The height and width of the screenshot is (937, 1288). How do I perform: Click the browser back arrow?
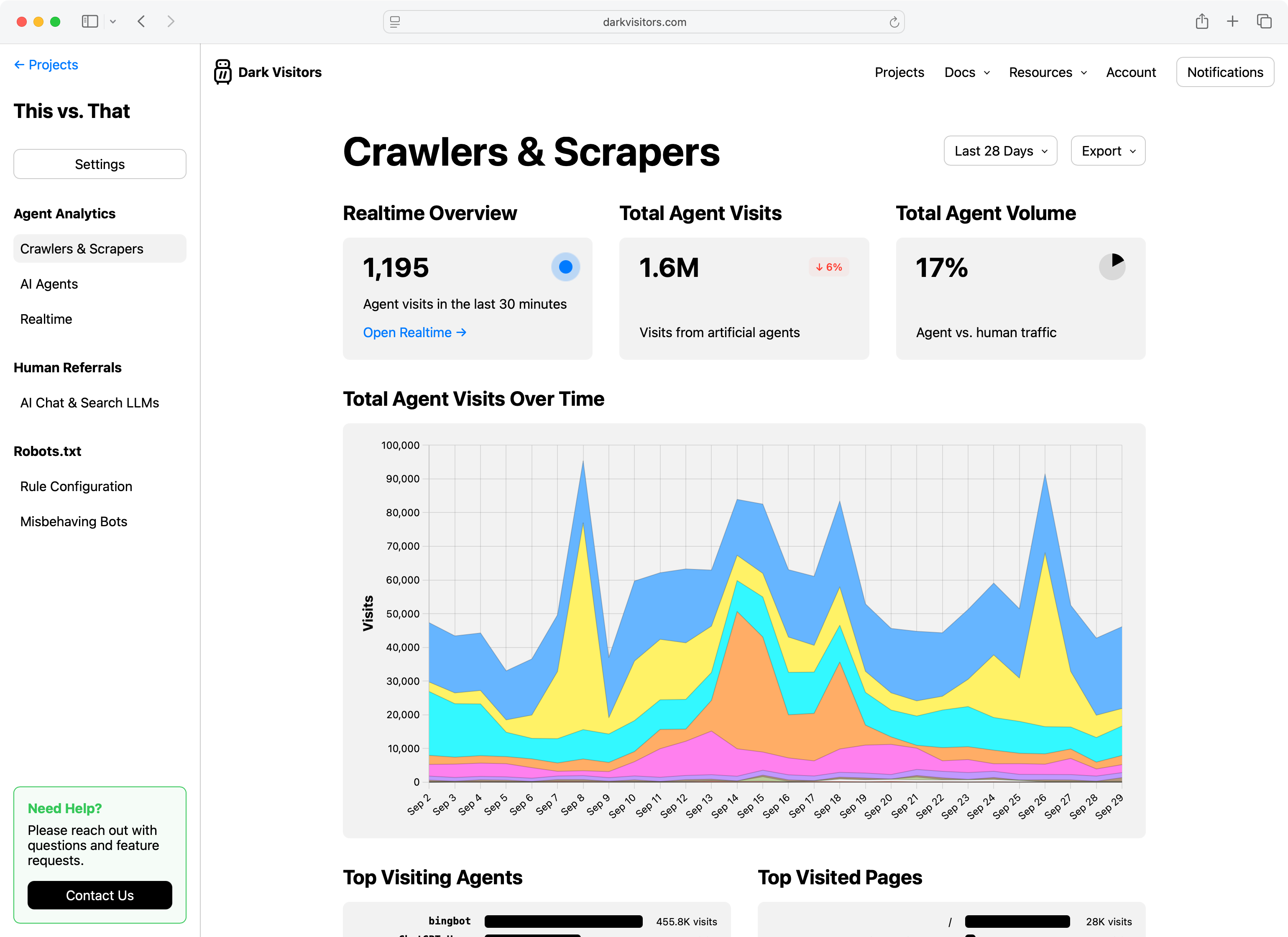pyautogui.click(x=141, y=22)
